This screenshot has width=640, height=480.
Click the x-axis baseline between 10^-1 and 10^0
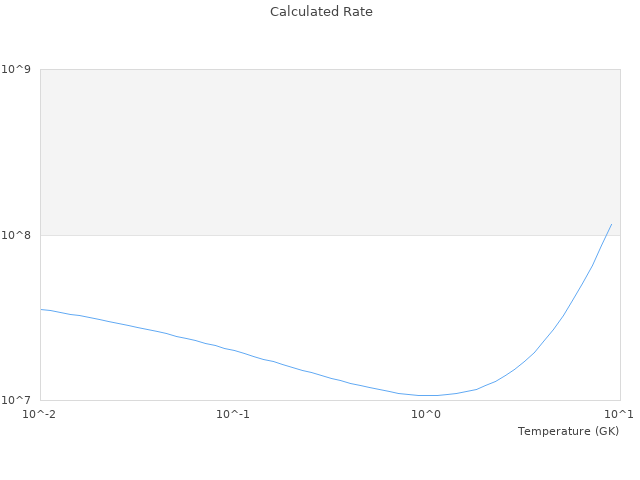click(x=330, y=400)
